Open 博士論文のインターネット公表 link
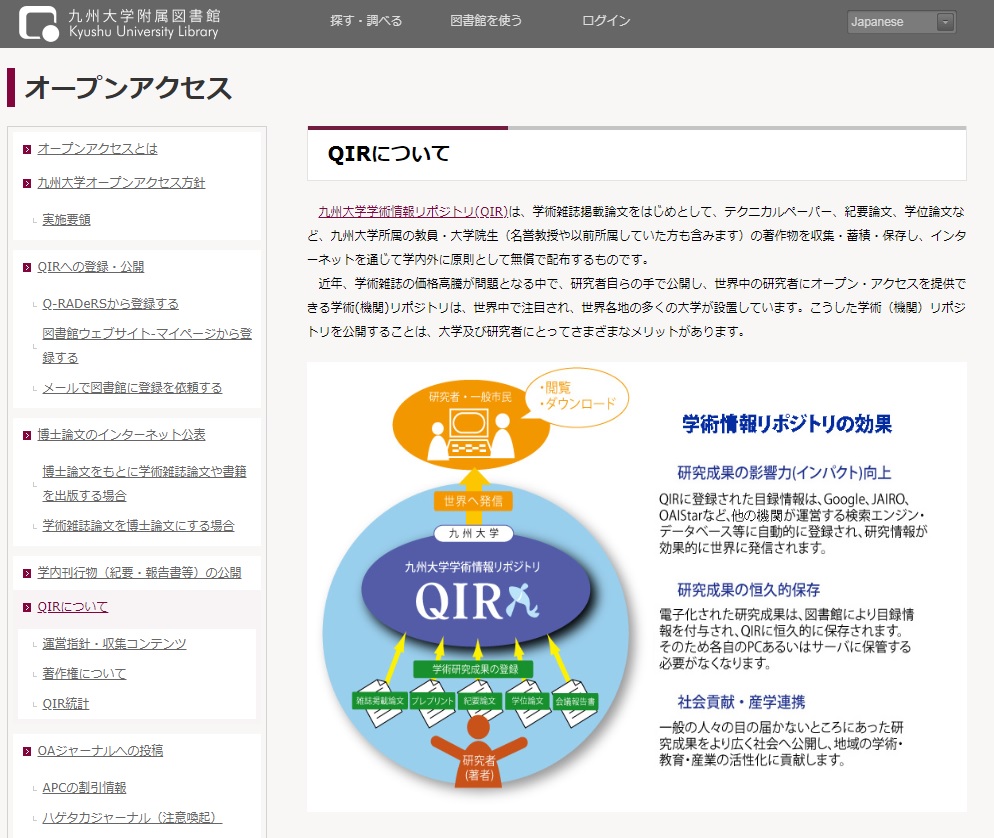The height and width of the screenshot is (838, 994). [x=121, y=434]
